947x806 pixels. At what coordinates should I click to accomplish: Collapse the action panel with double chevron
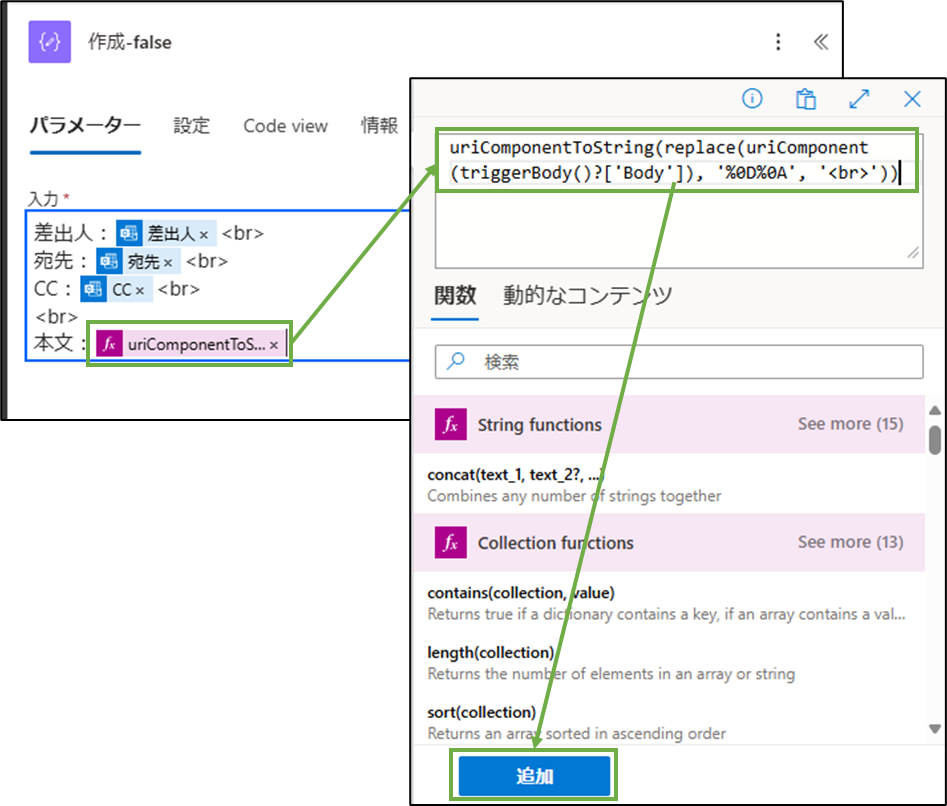point(820,42)
